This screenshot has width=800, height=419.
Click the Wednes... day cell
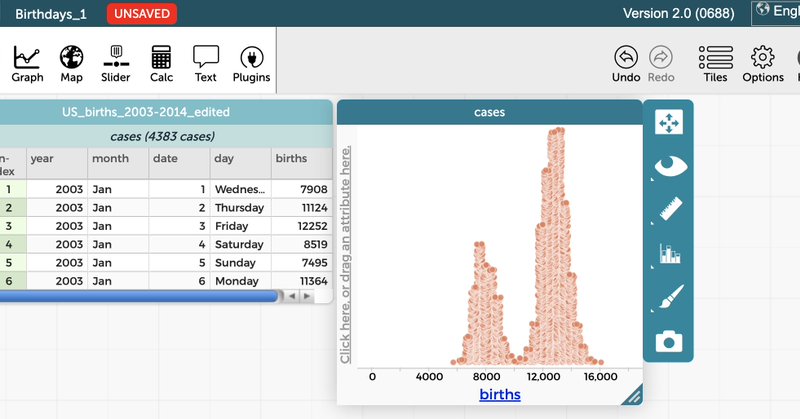click(x=240, y=189)
